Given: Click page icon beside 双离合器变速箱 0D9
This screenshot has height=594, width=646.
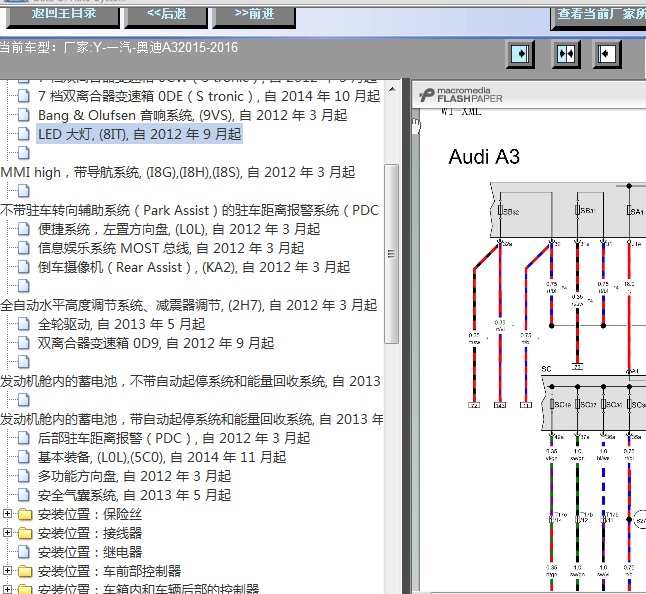Looking at the screenshot, I should (x=24, y=343).
